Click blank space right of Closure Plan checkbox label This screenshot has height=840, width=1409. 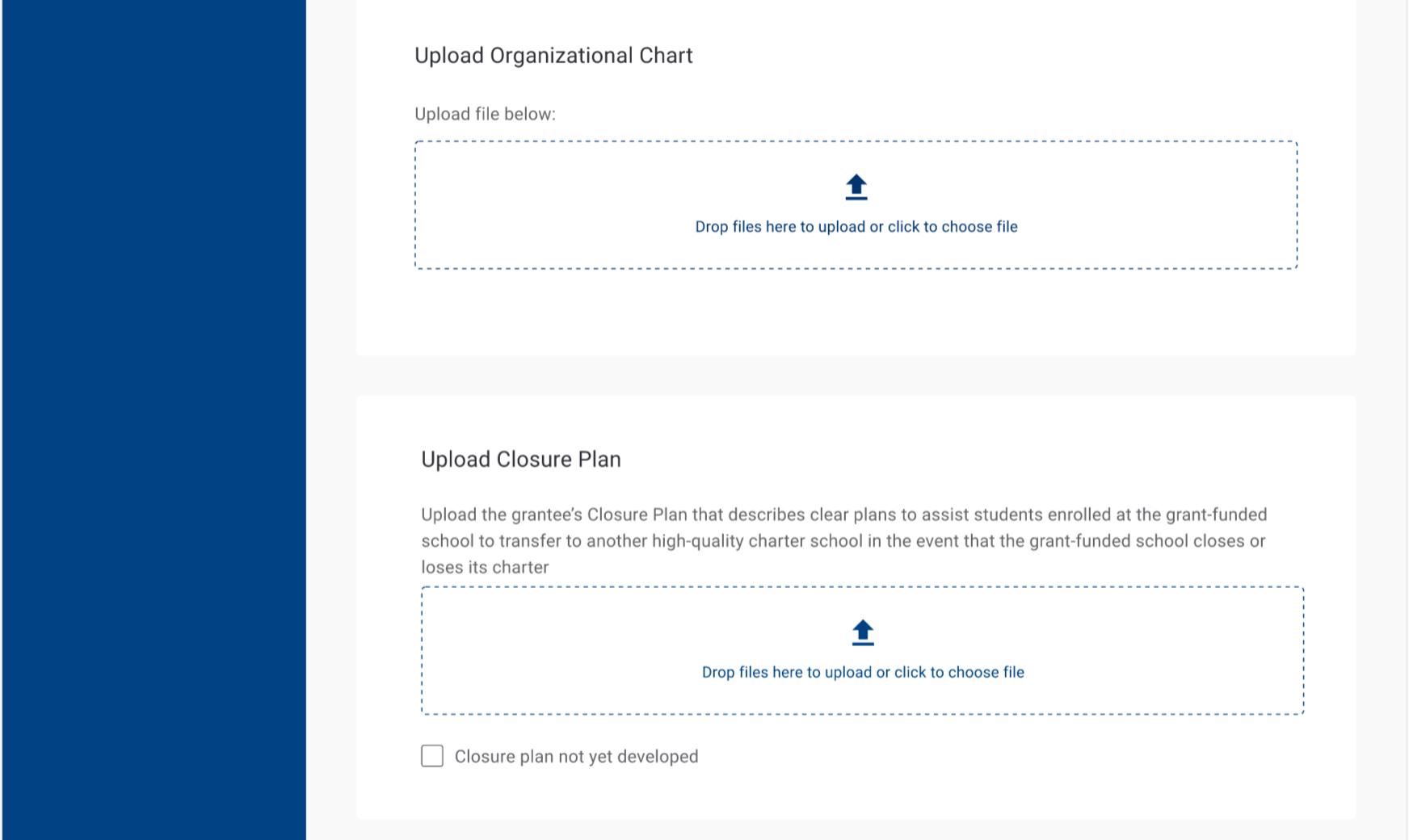click(x=969, y=757)
